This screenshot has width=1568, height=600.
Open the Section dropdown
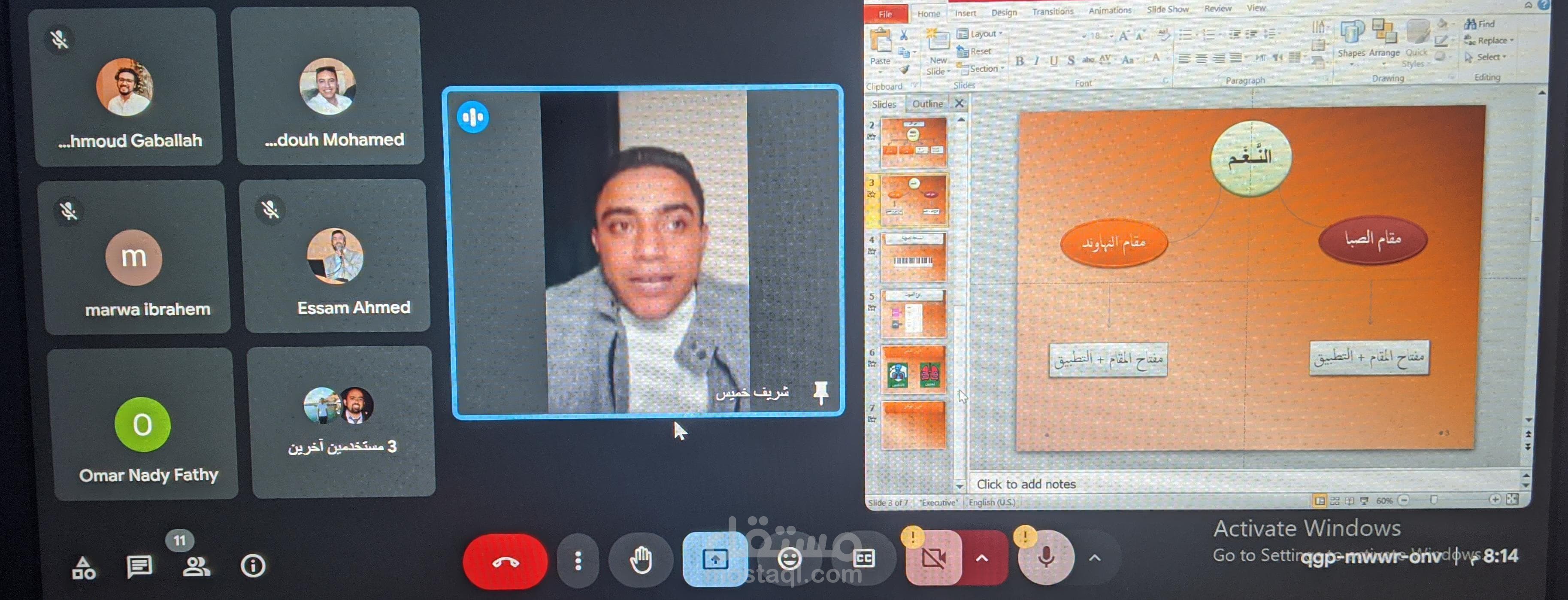pos(980,69)
